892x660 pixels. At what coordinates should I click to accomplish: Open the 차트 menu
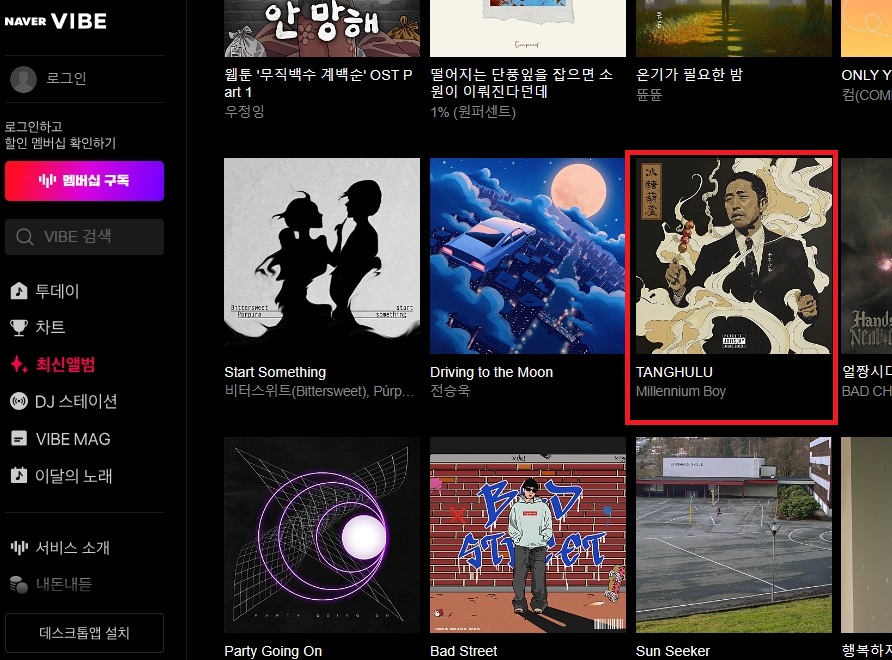tap(50, 327)
